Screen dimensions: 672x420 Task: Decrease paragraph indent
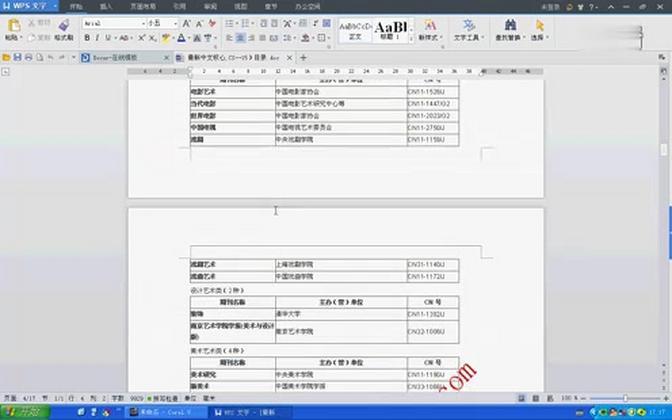(x=263, y=23)
